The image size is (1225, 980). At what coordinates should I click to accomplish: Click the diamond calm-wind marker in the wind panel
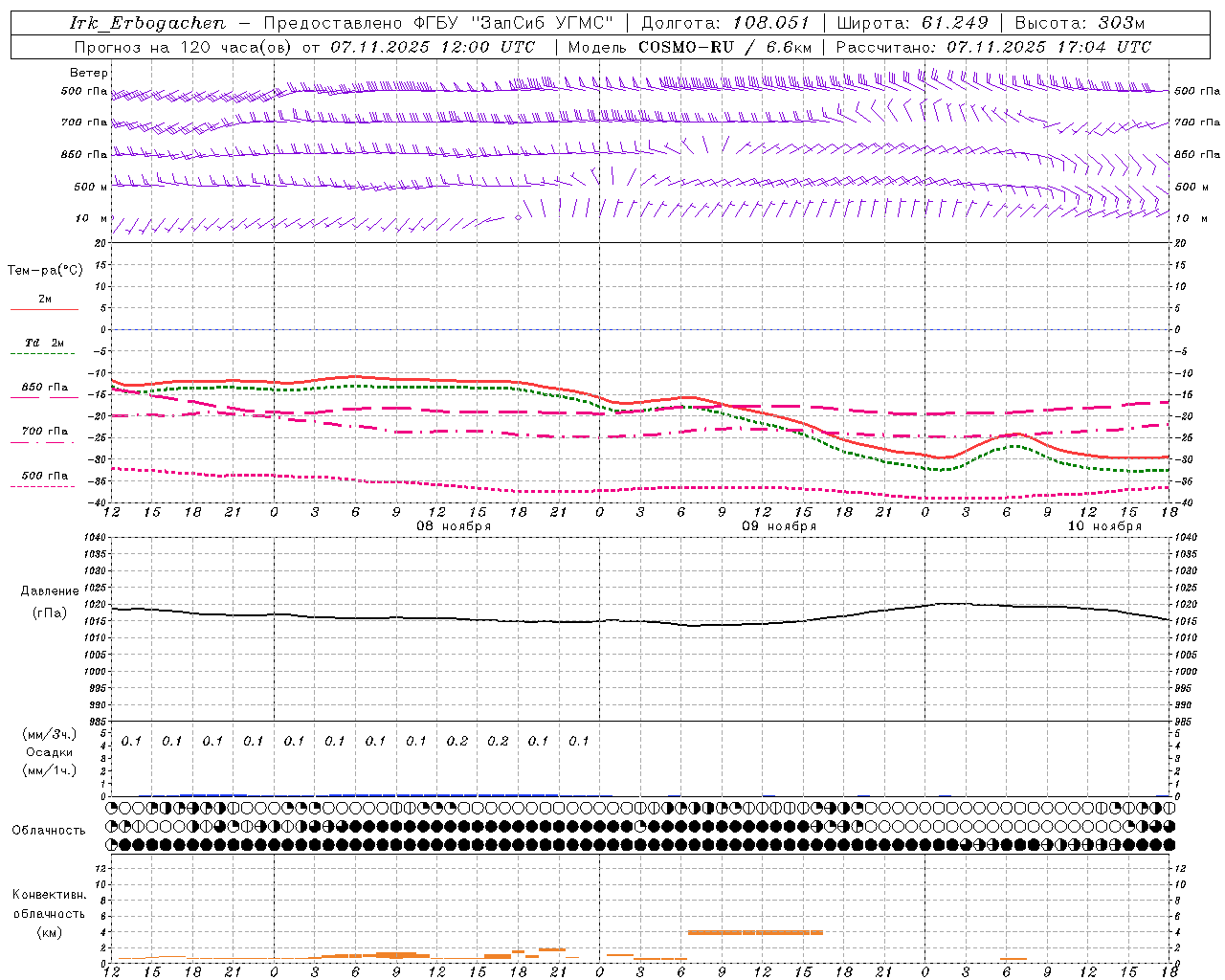[519, 218]
